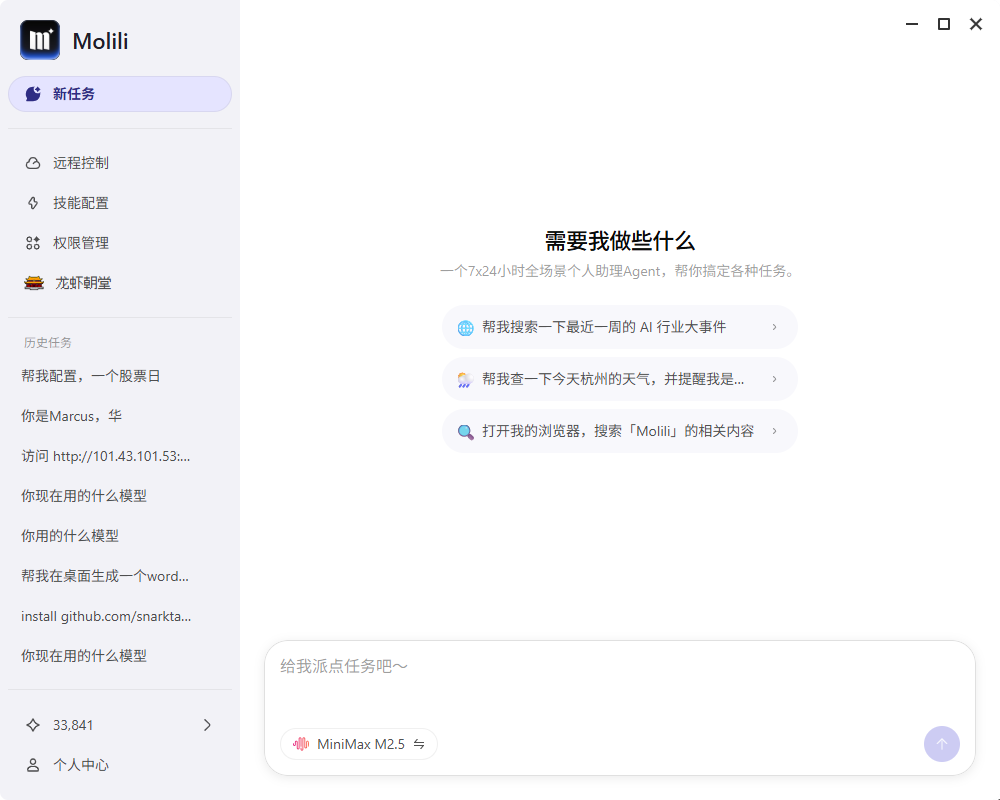
Task: Click the credits sparkle icon showing 33,841
Action: [x=33, y=725]
